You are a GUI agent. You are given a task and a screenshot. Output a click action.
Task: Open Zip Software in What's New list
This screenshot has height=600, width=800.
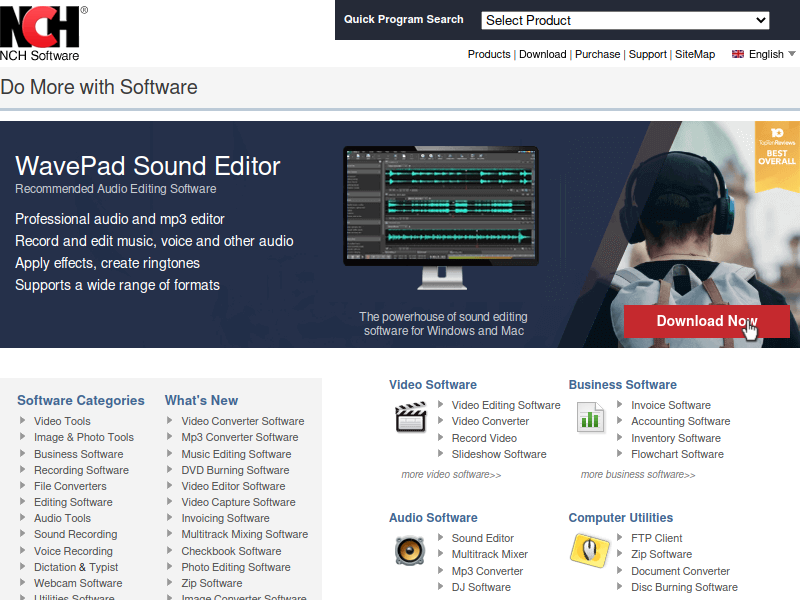coord(212,583)
